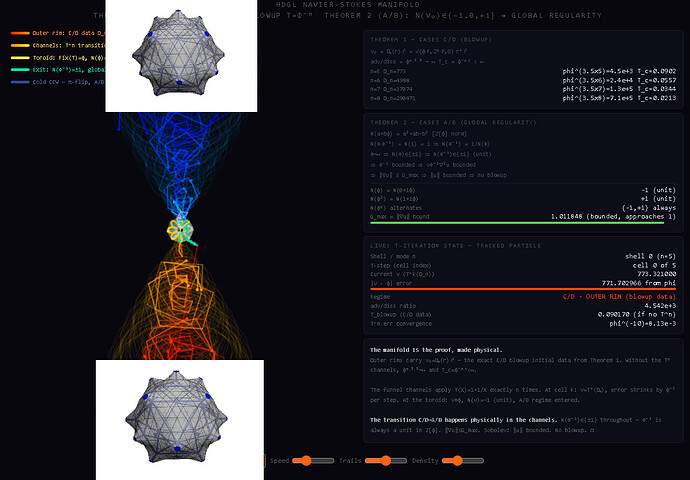This screenshot has height=480, width=690.
Task: Select the 'Outer rim: C/D data' legend label
Action: (69, 33)
